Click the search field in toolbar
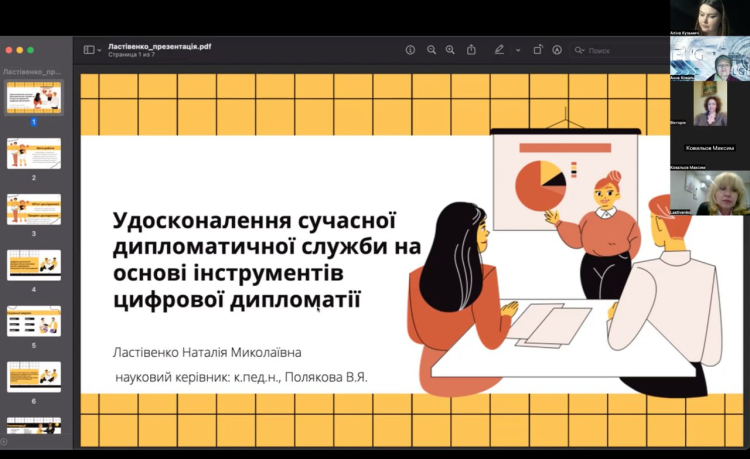Screen dimensions: 750x459 coord(615,50)
